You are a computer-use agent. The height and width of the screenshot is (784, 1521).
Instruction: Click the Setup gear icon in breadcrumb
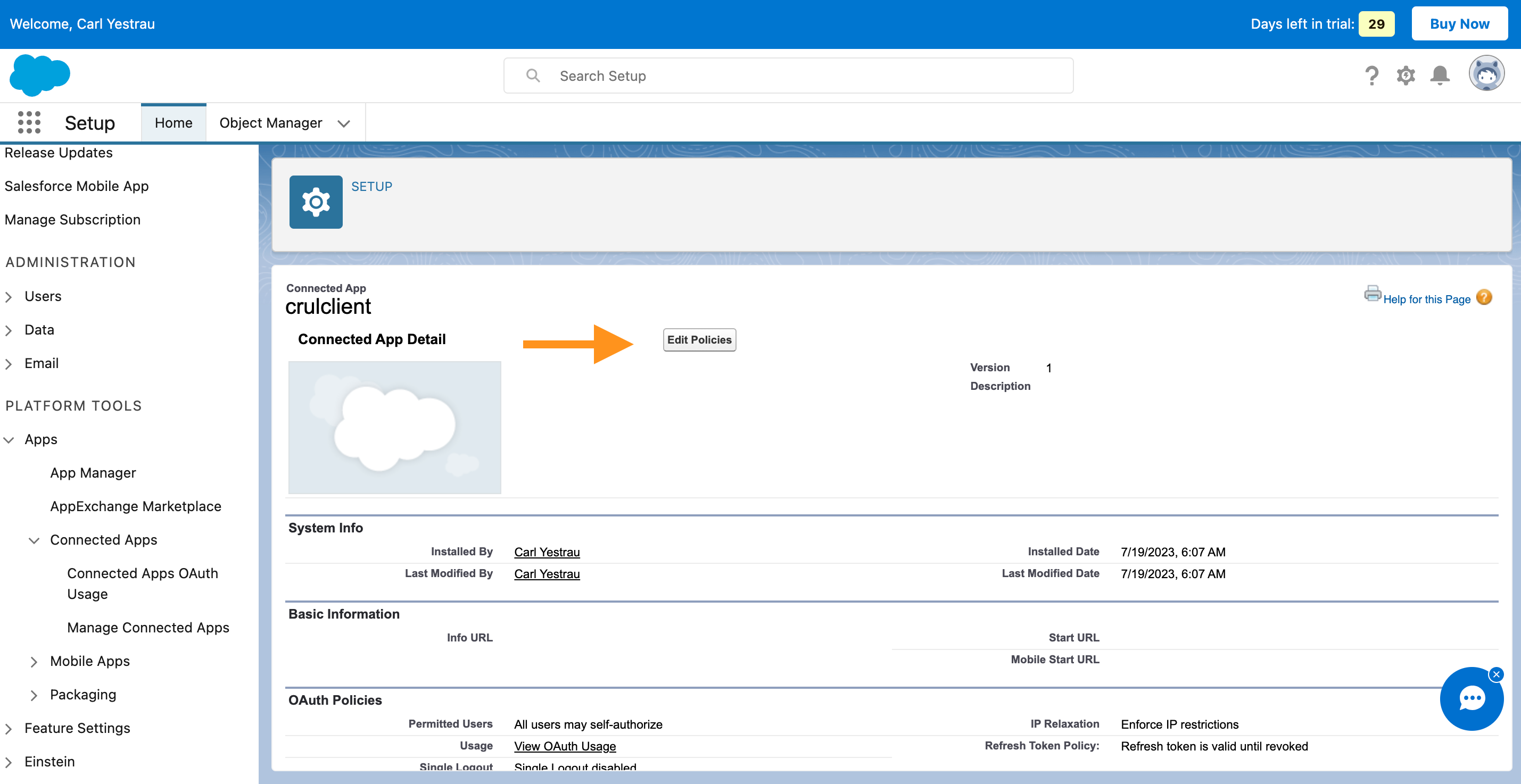(315, 202)
